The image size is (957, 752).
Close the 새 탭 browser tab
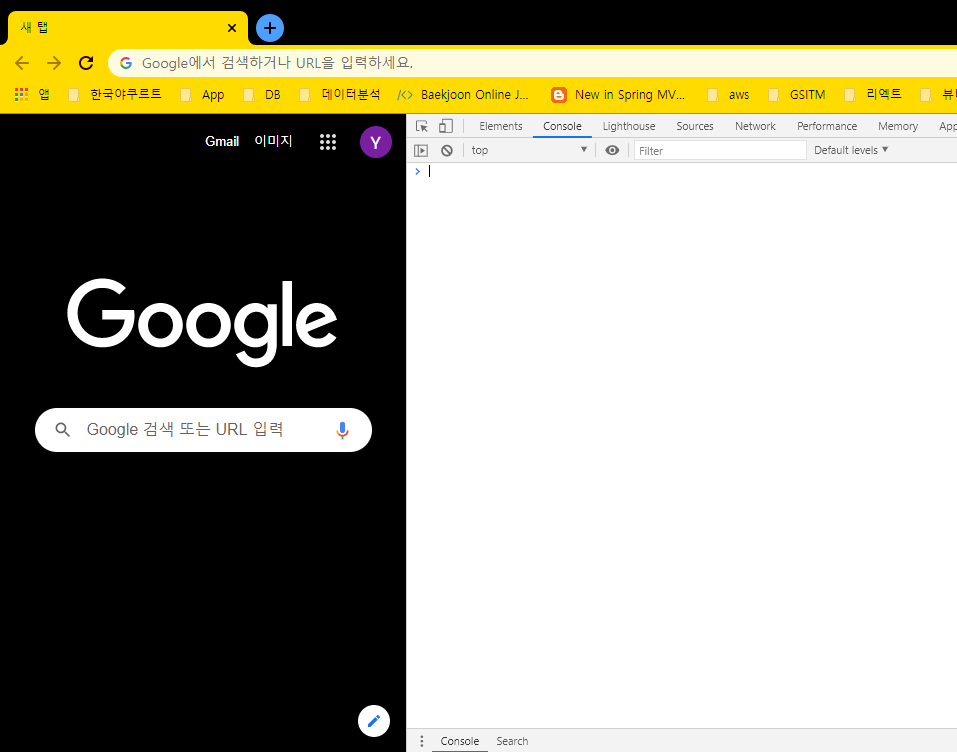pos(232,28)
